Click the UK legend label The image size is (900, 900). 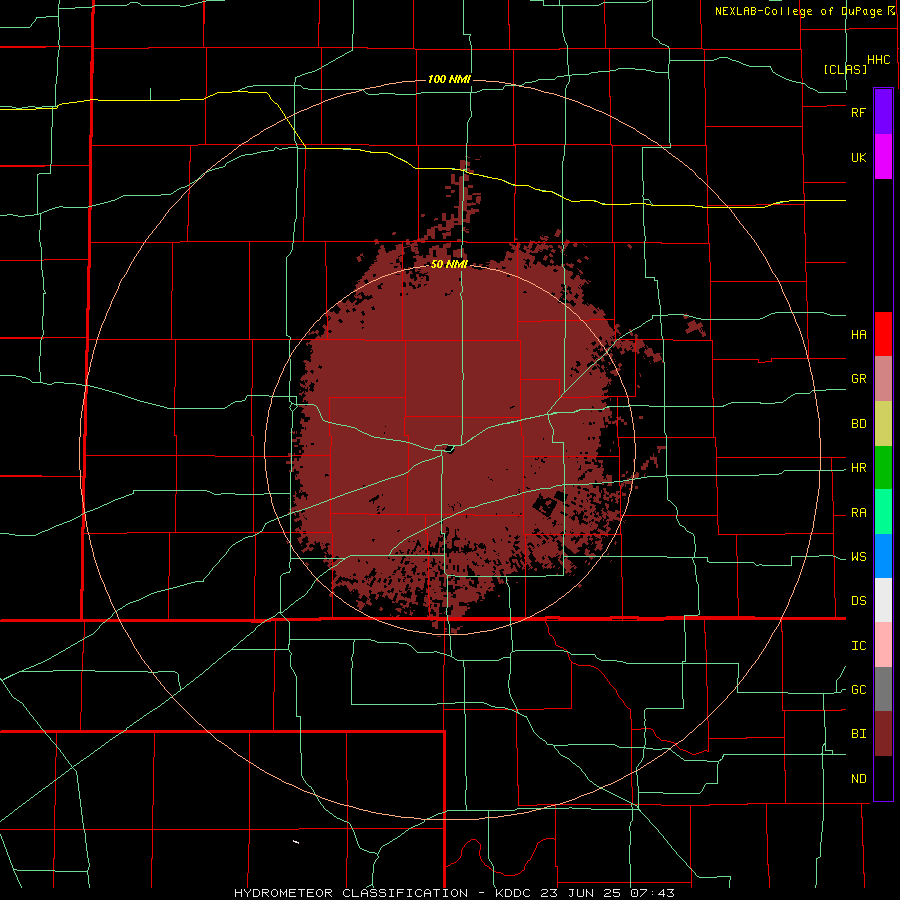(859, 157)
